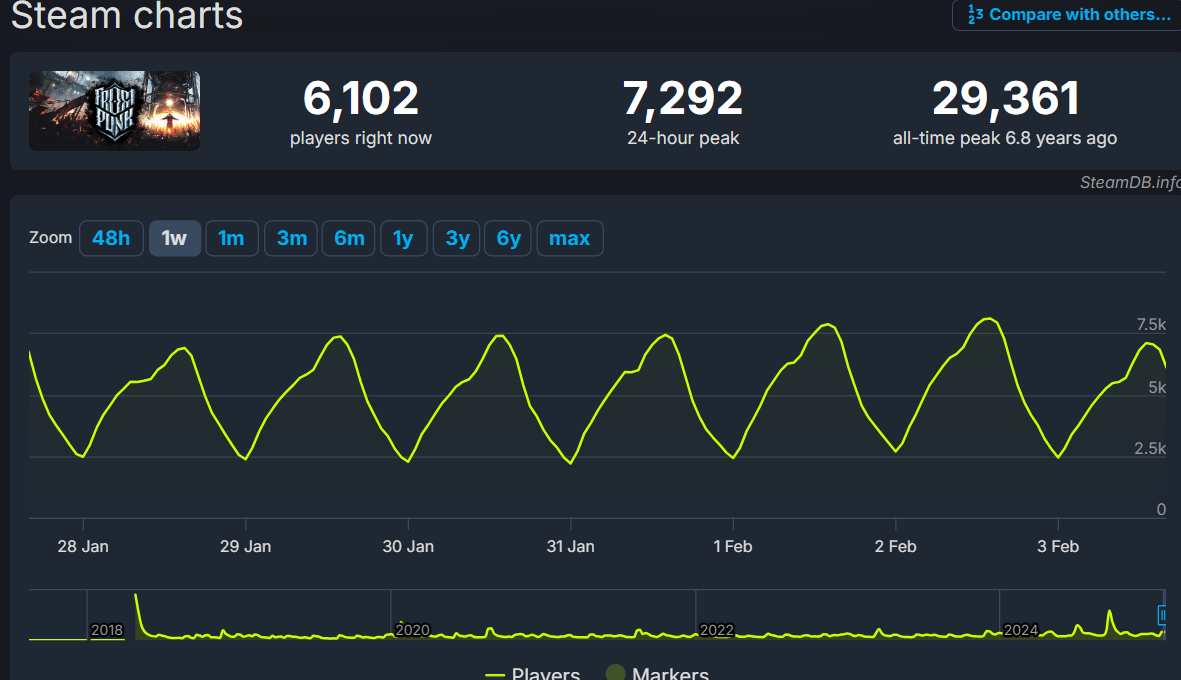Click the compare ranking icon beside Compare with others
This screenshot has width=1181, height=680.
pos(975,14)
